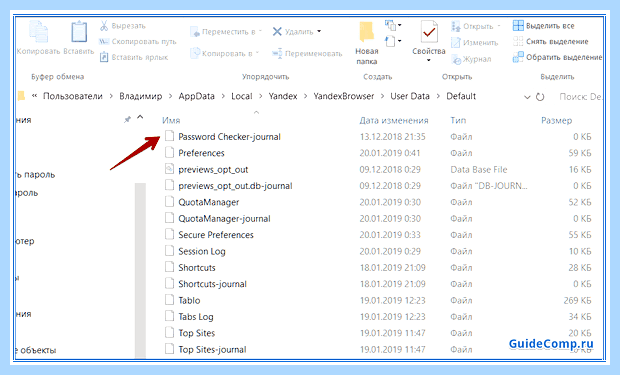
Task: Click the Переименовать rename button
Action: pos(307,53)
